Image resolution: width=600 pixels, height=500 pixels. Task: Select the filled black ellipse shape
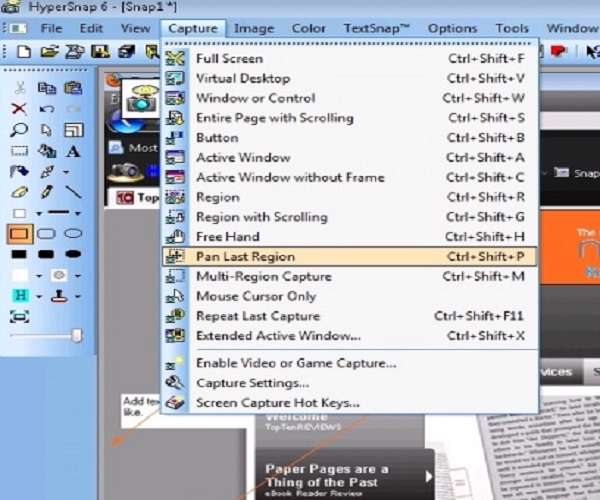pos(73,254)
